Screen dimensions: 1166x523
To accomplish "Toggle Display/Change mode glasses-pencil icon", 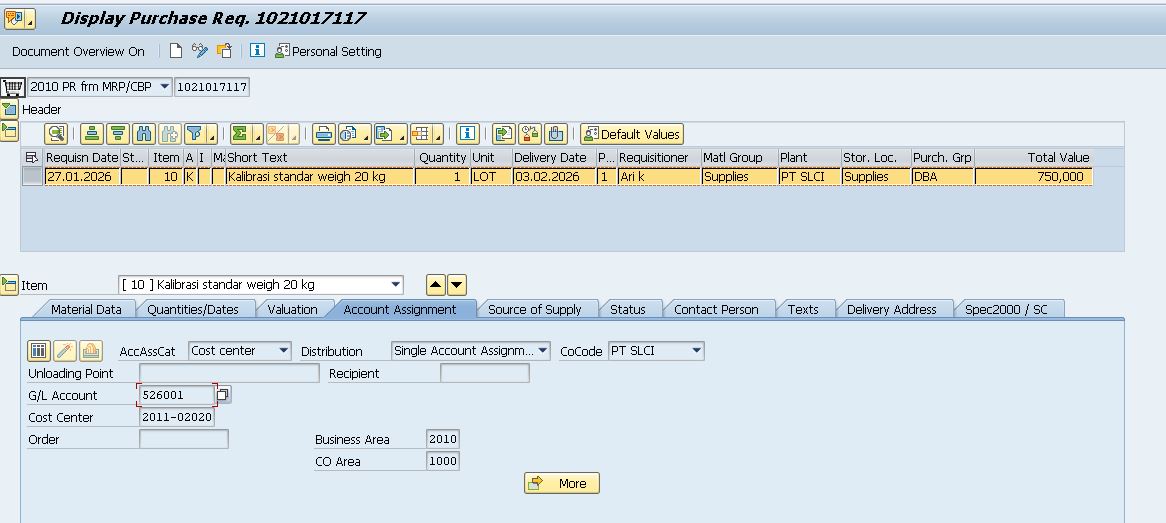I will [x=200, y=51].
